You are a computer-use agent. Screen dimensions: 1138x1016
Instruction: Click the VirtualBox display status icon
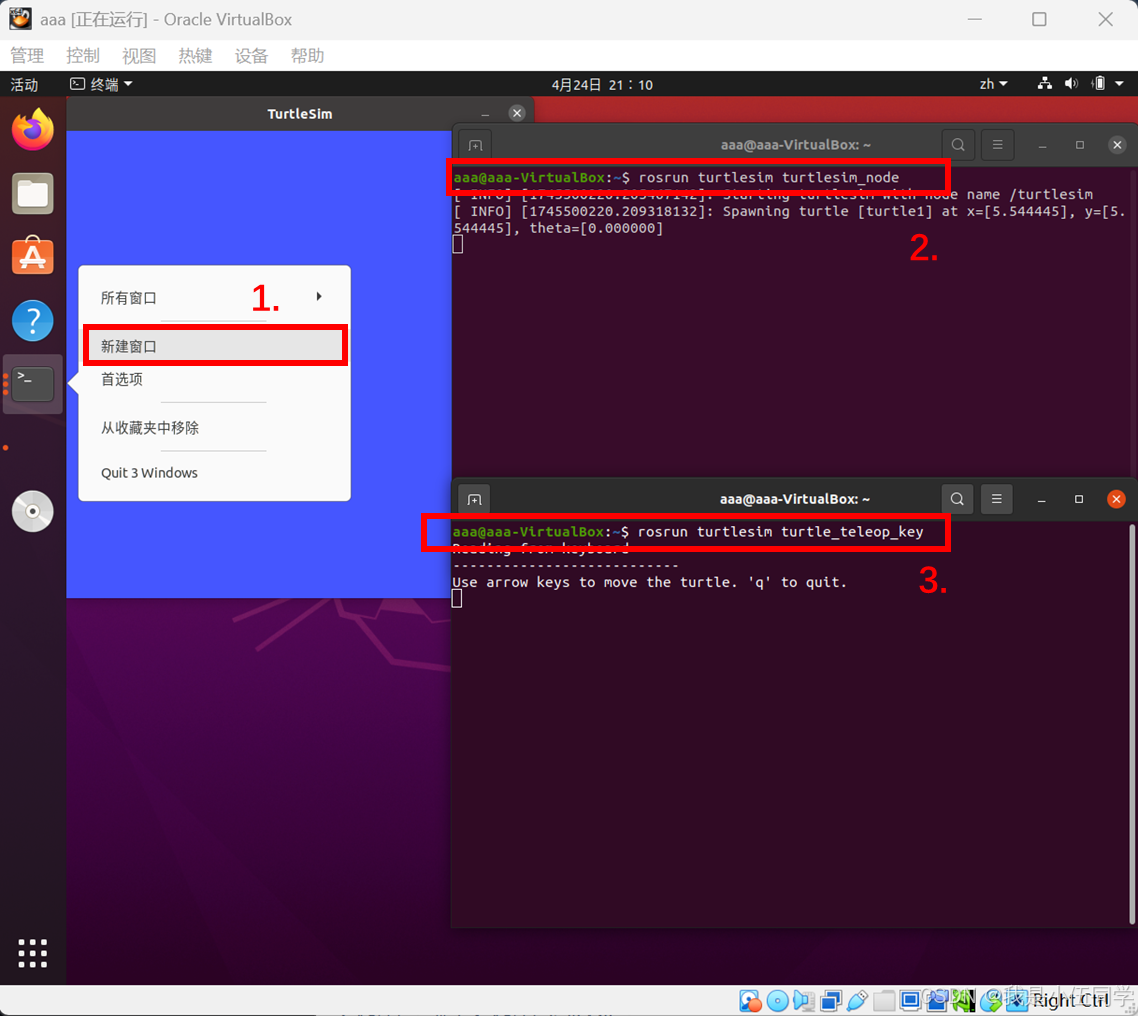(910, 1001)
